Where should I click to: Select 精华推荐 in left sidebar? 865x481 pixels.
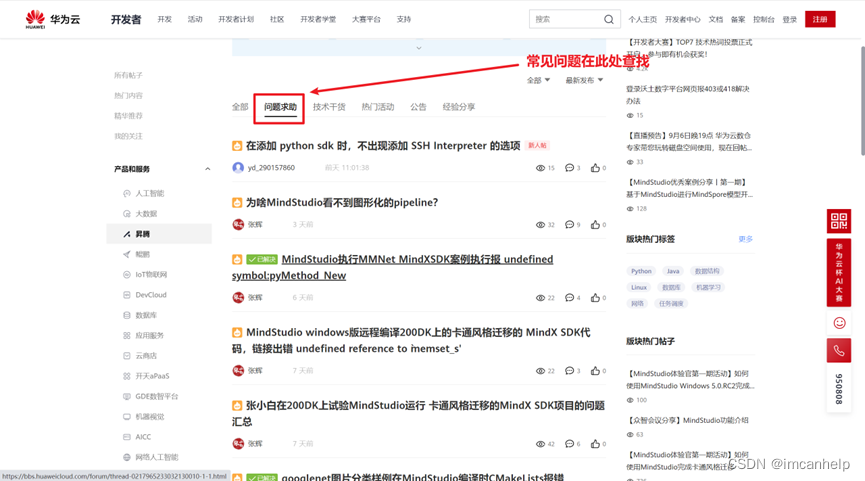tap(128, 116)
